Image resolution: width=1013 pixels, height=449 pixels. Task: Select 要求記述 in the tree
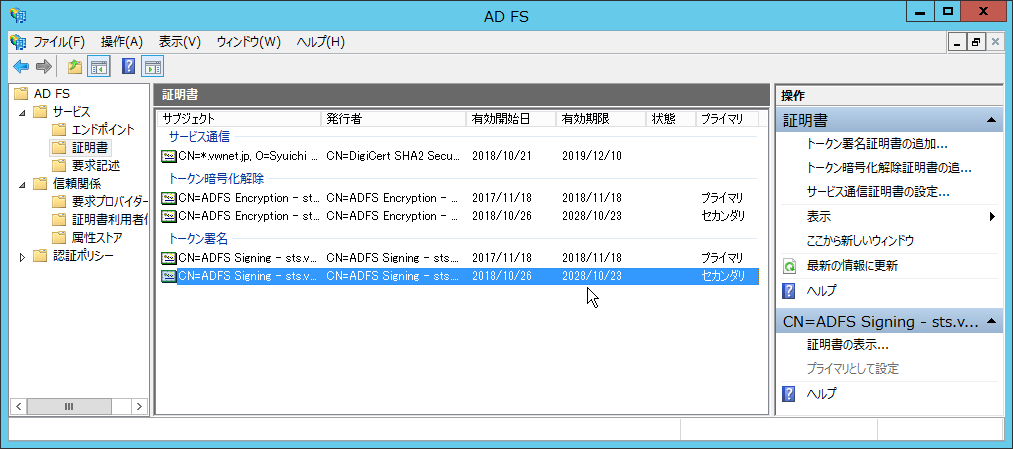pyautogui.click(x=96, y=165)
